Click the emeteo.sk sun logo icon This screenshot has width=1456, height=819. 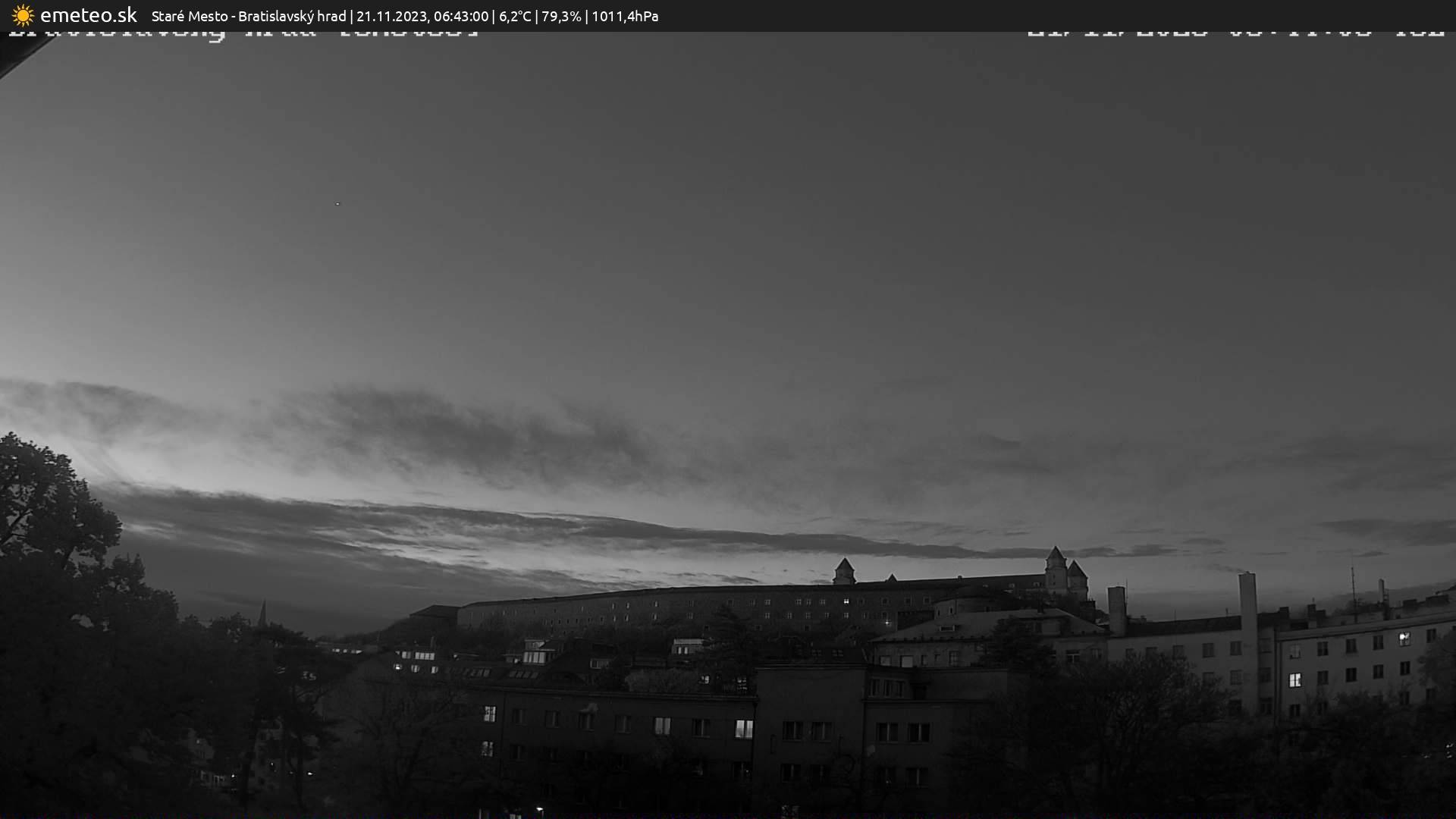tap(23, 16)
